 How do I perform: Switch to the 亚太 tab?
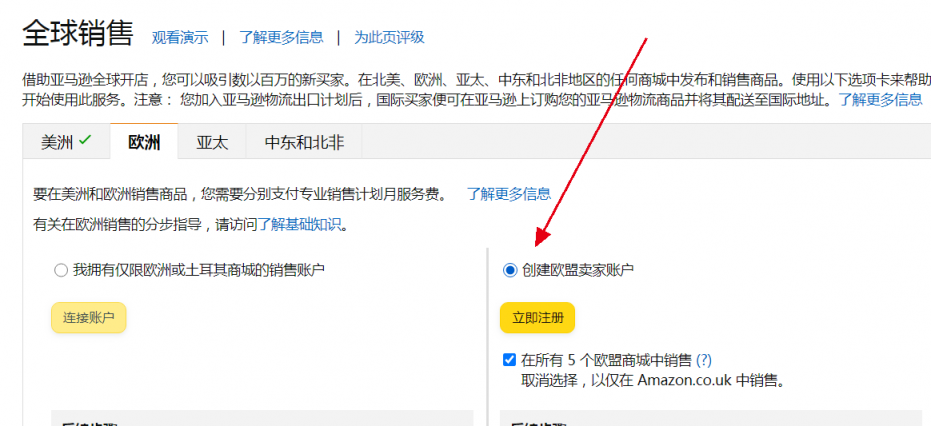[212, 143]
